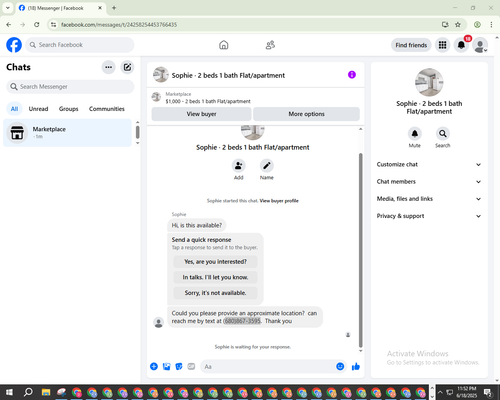Click the Add people icon
This screenshot has height=400, width=500.
238,165
